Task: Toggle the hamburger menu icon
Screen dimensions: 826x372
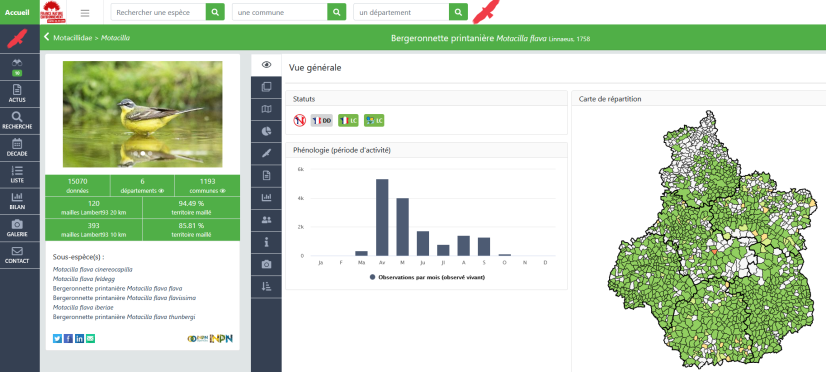Action: coord(85,13)
